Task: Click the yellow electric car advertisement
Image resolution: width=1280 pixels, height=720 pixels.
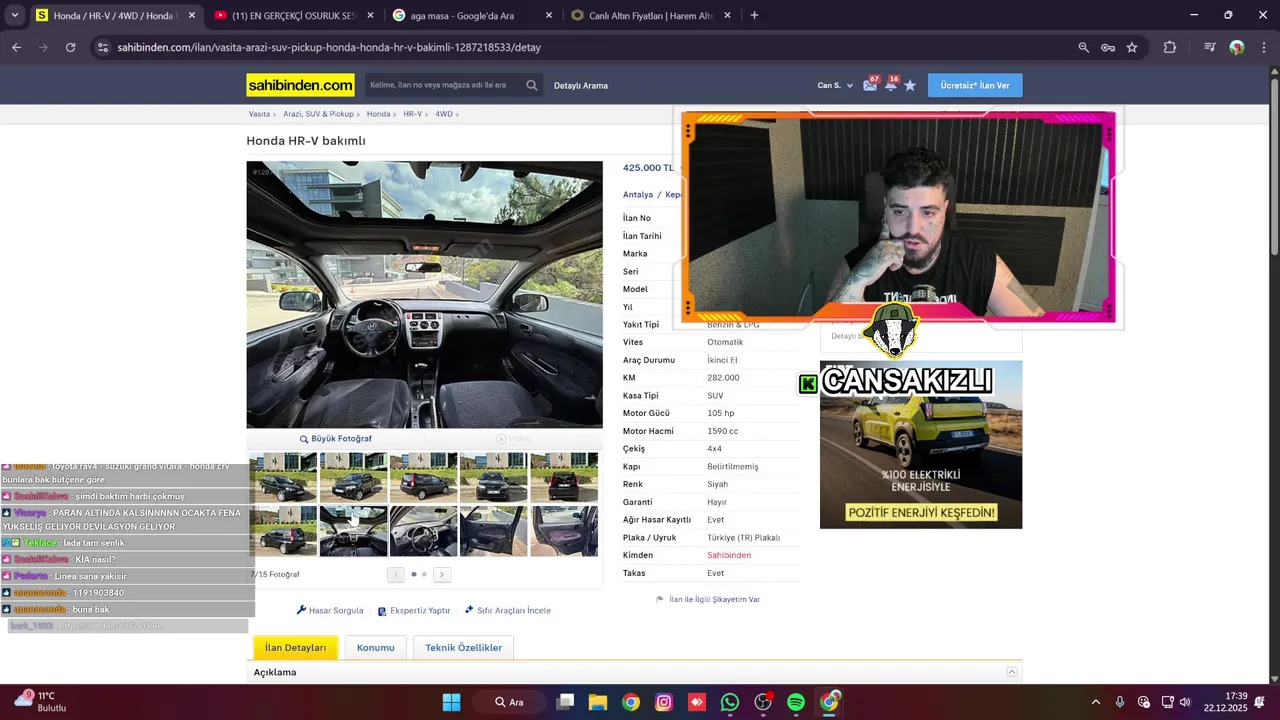Action: (x=921, y=445)
